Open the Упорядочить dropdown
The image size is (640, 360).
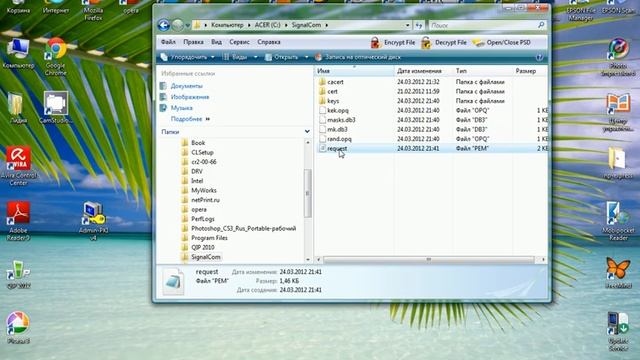tap(187, 57)
